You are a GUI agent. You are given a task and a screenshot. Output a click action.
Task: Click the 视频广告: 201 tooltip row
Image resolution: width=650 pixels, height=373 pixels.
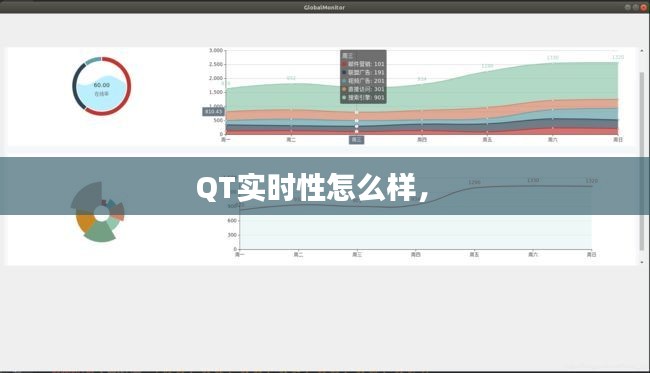pyautogui.click(x=363, y=81)
